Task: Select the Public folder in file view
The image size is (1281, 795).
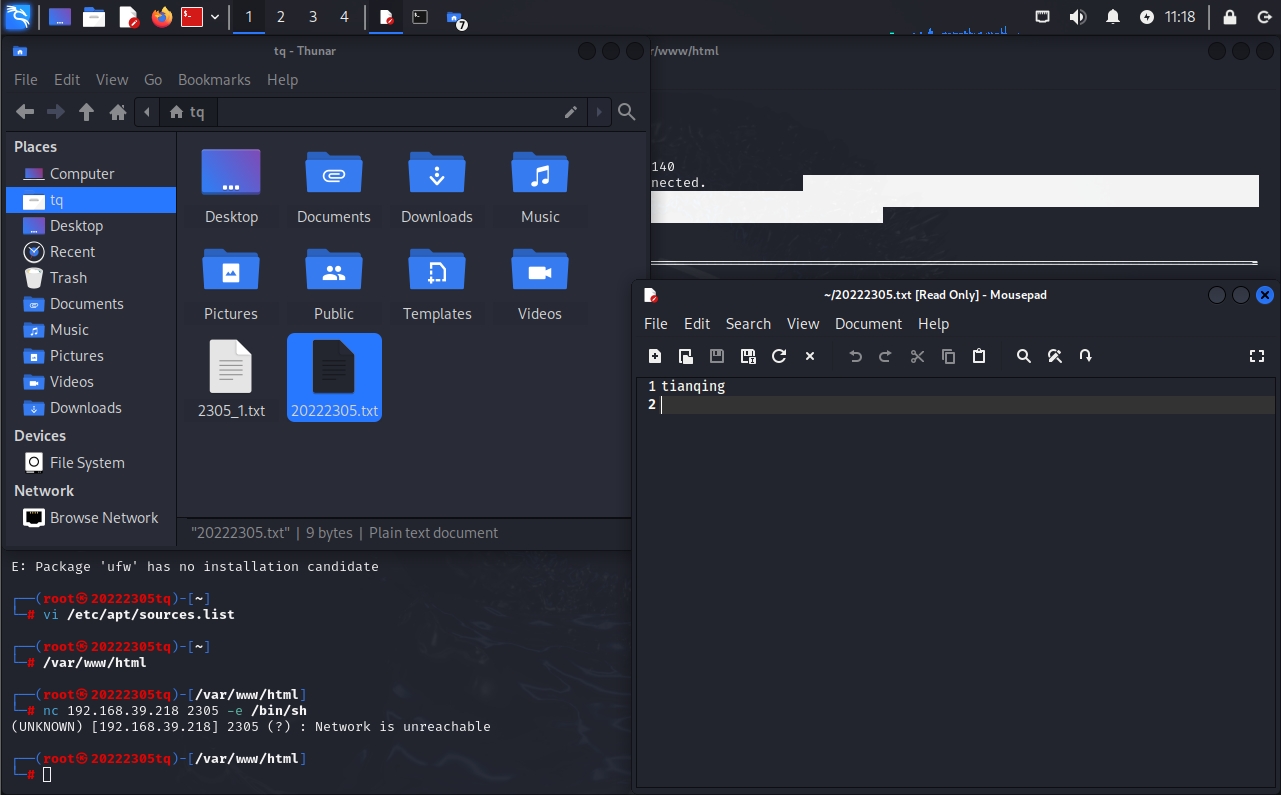Action: click(x=334, y=284)
